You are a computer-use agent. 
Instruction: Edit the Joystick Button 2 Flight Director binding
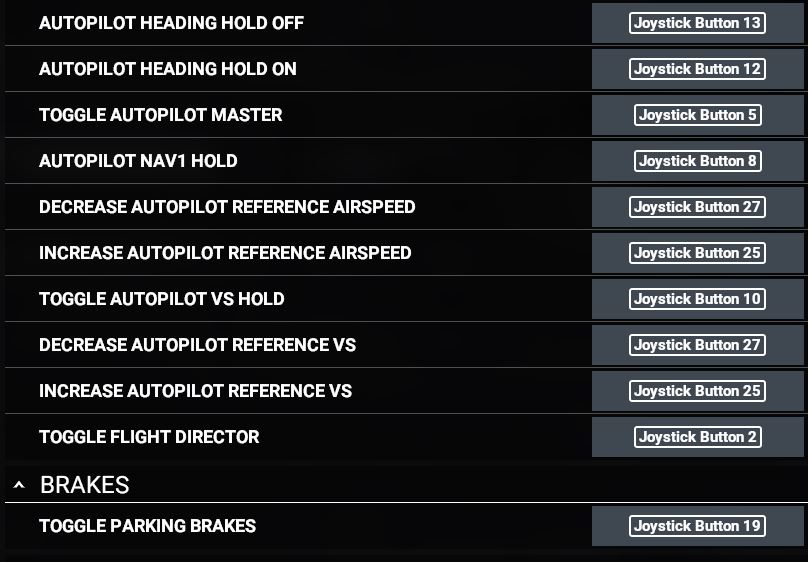tap(698, 437)
